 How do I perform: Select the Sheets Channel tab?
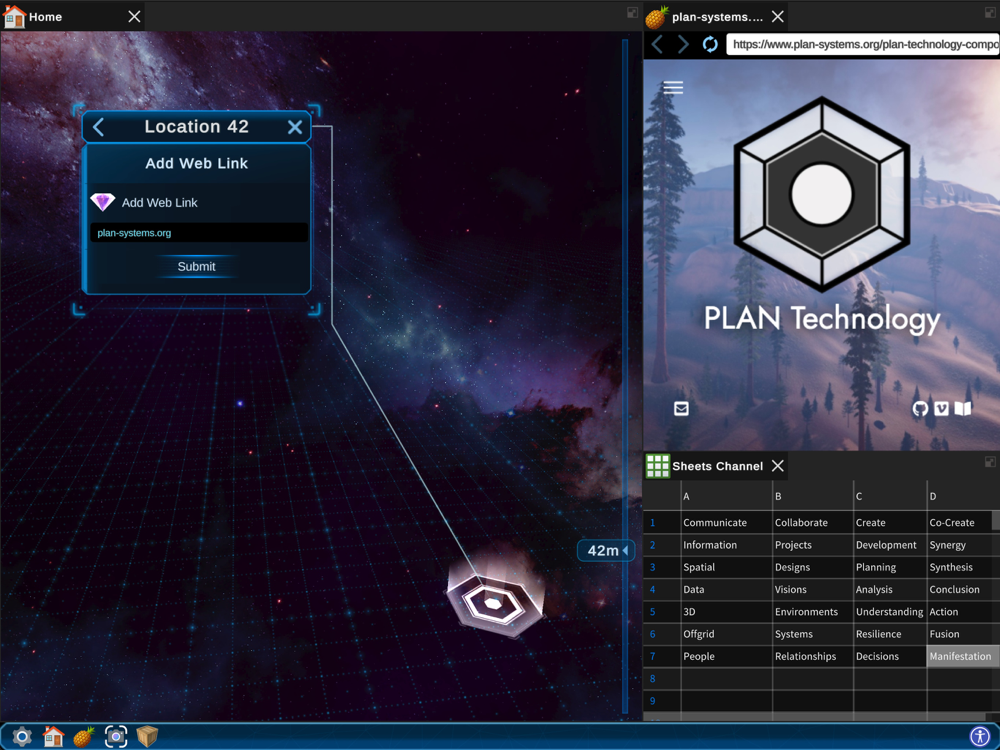click(717, 466)
